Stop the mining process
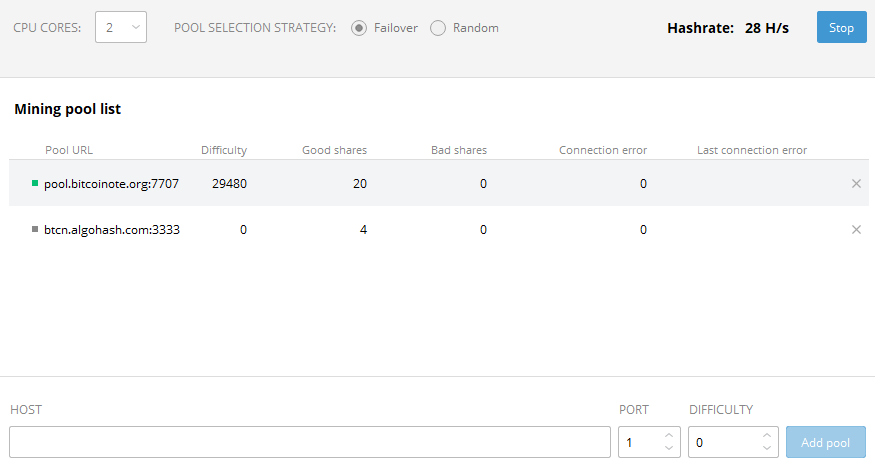Viewport: 875px width, 463px height. (x=841, y=28)
